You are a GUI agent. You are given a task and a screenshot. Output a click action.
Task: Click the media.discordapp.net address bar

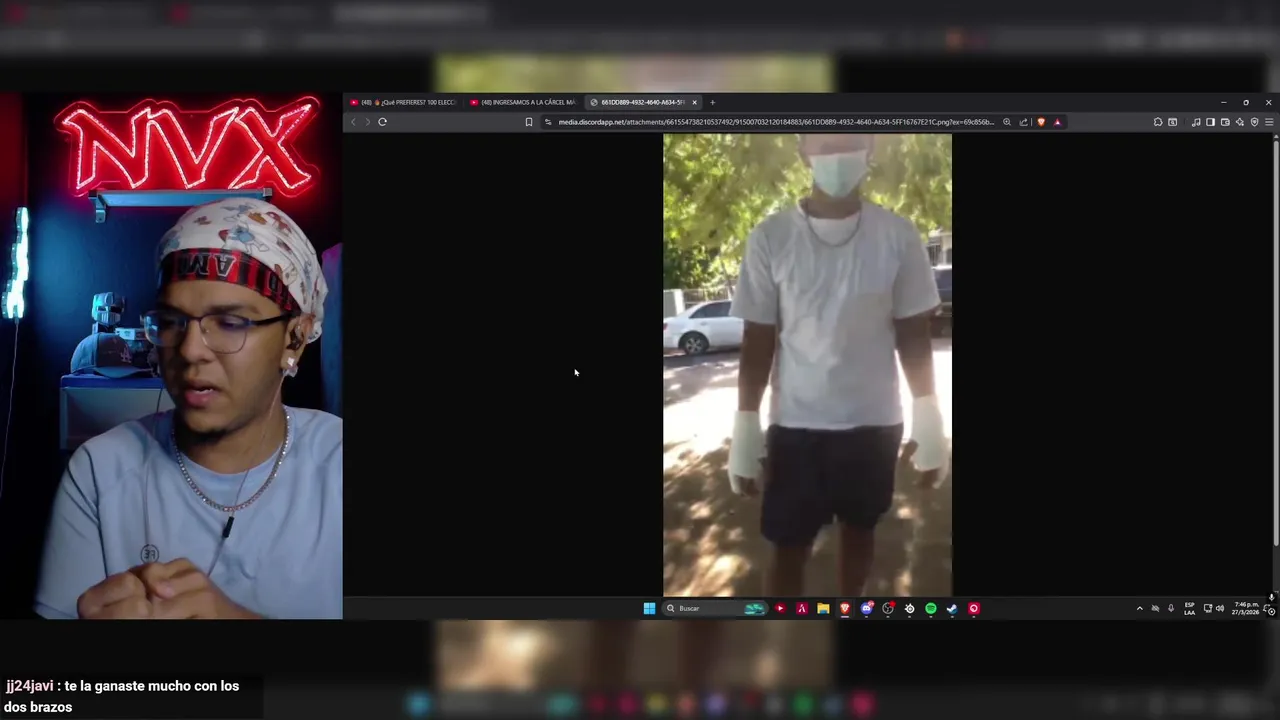pos(775,122)
